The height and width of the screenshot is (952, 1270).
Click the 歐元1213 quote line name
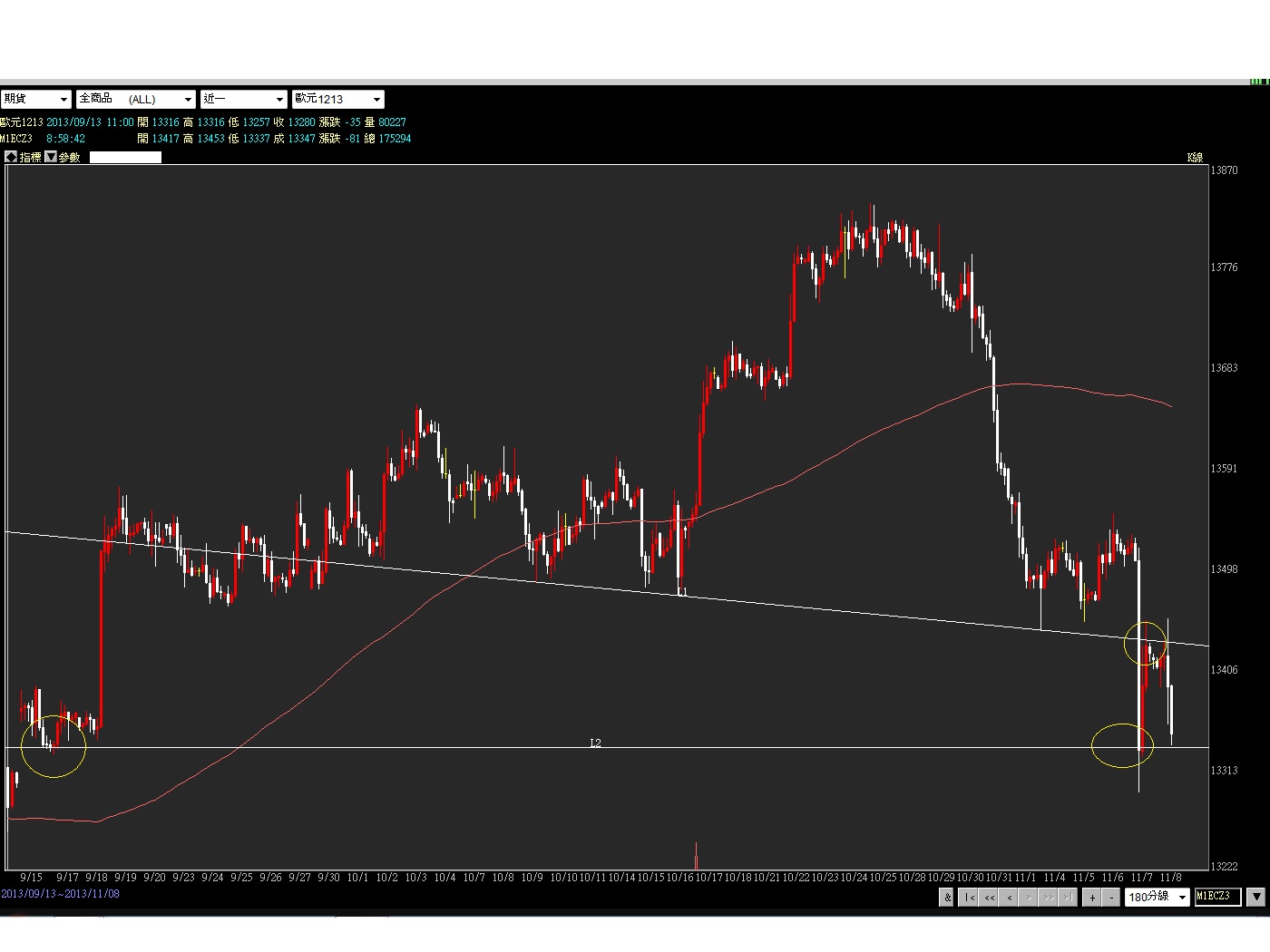pos(22,122)
